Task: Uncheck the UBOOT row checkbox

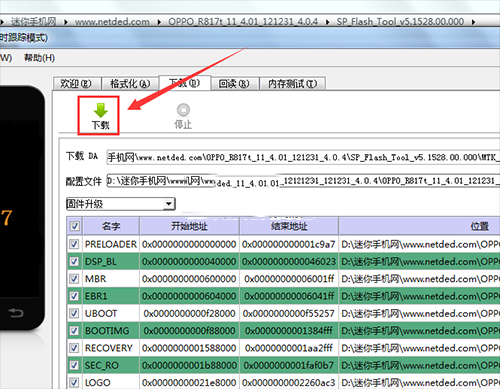Action: click(74, 313)
